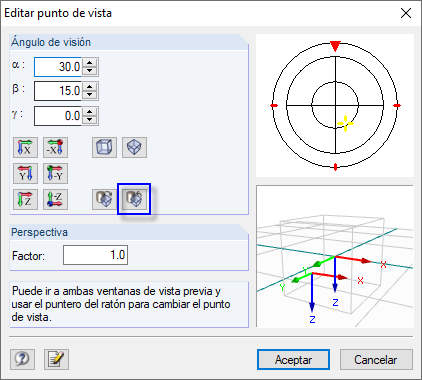The image size is (422, 380).
Task: Set view in X direction
Action: point(25,147)
